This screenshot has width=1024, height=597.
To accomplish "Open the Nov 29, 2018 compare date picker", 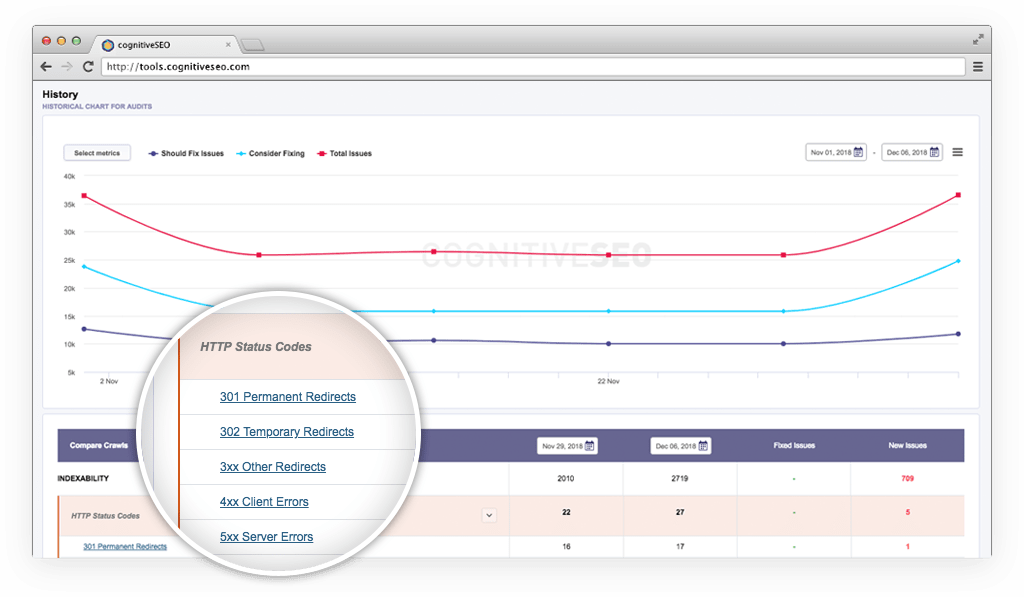I will [x=568, y=446].
